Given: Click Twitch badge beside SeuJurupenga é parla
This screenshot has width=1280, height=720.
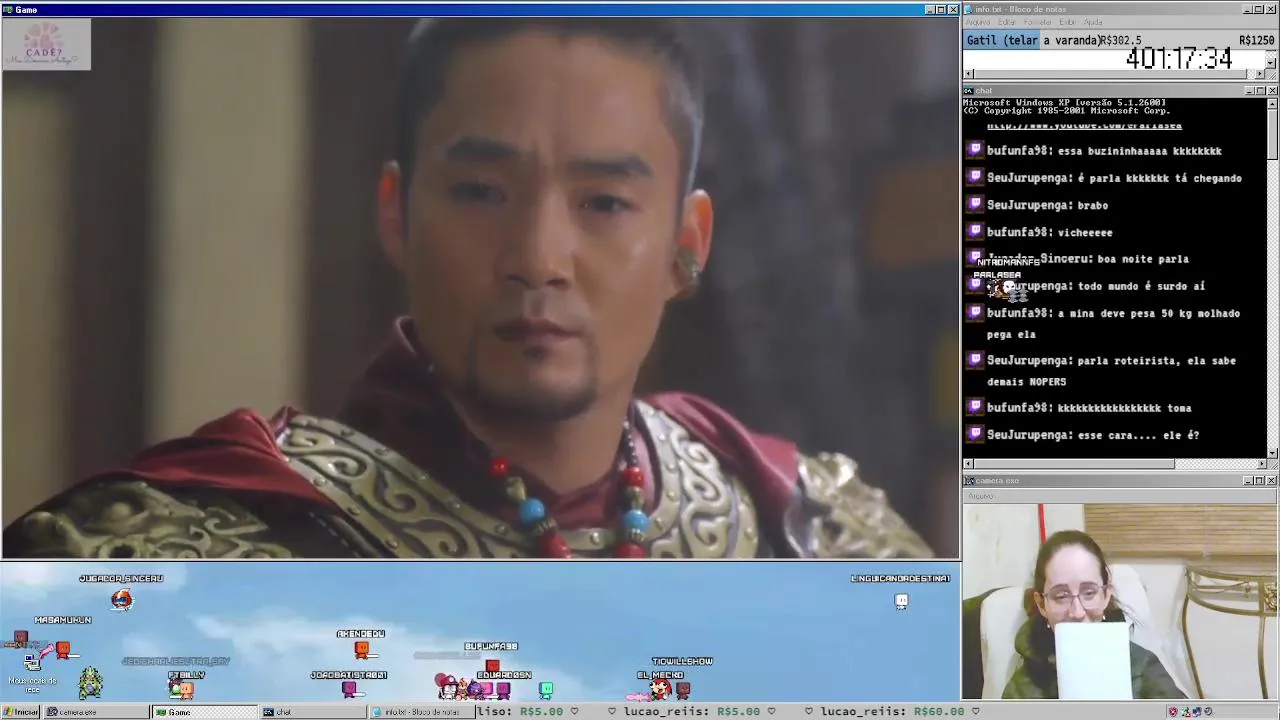Looking at the screenshot, I should pos(975,177).
